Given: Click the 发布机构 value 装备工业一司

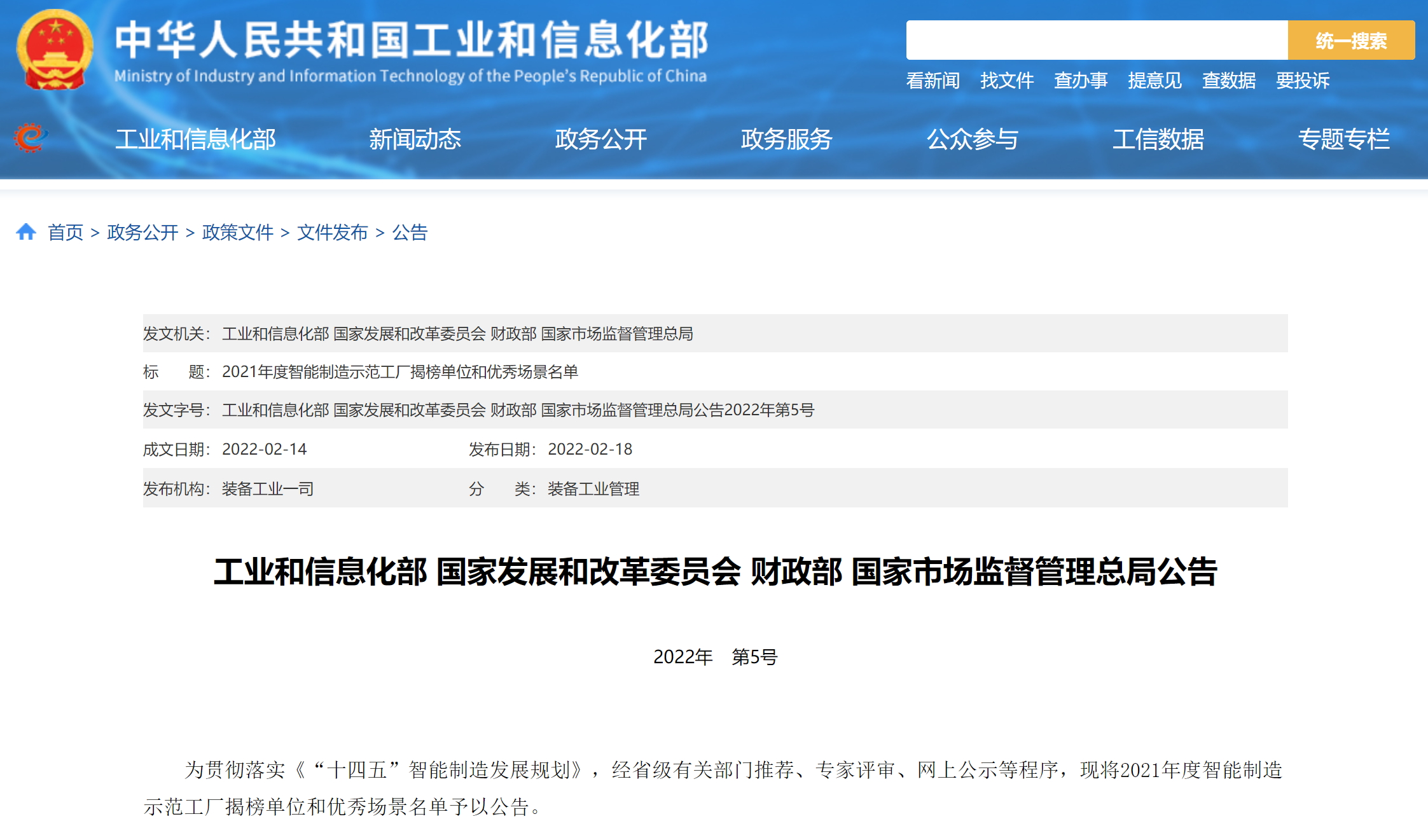Looking at the screenshot, I should tap(268, 488).
